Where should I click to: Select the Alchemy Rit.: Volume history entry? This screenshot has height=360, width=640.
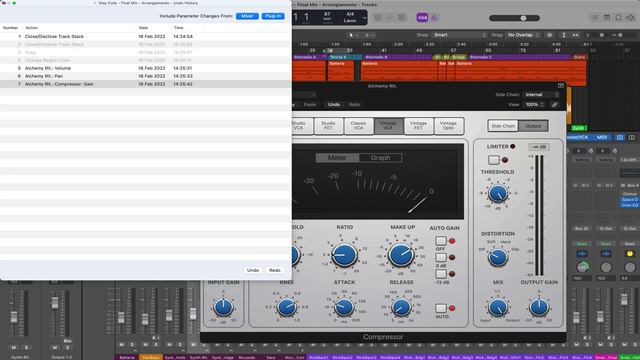pyautogui.click(x=146, y=68)
